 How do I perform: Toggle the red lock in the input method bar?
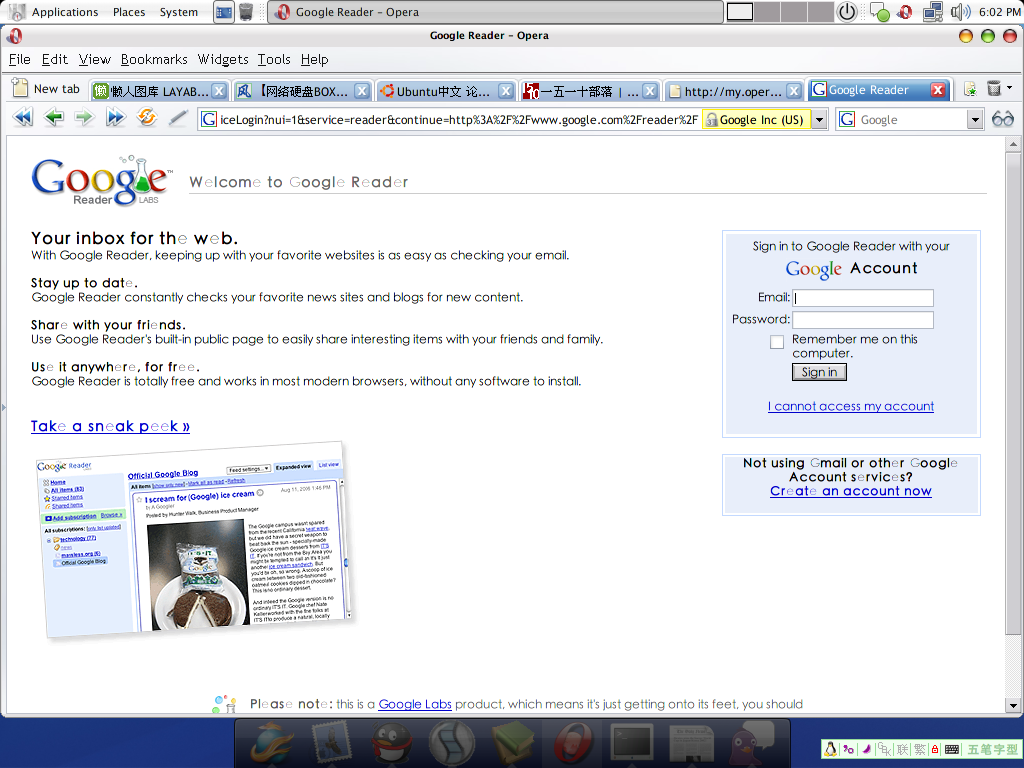(935, 749)
